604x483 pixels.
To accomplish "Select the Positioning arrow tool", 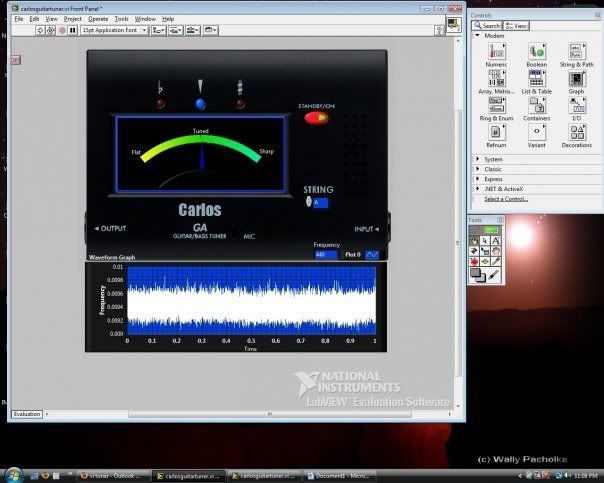I will click(x=485, y=241).
